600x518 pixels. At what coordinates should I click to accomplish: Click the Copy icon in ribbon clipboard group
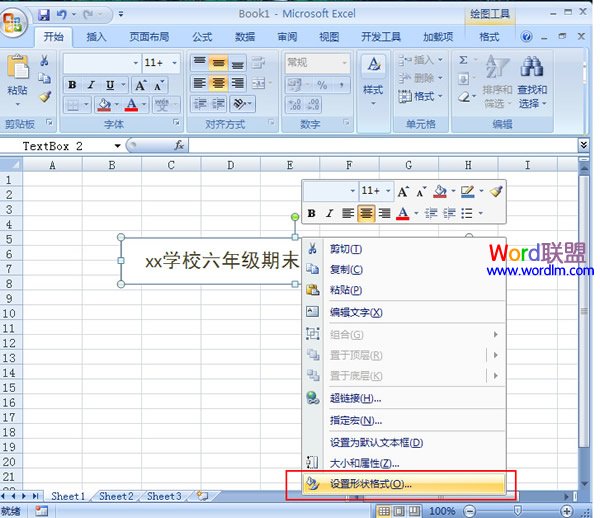click(x=44, y=78)
